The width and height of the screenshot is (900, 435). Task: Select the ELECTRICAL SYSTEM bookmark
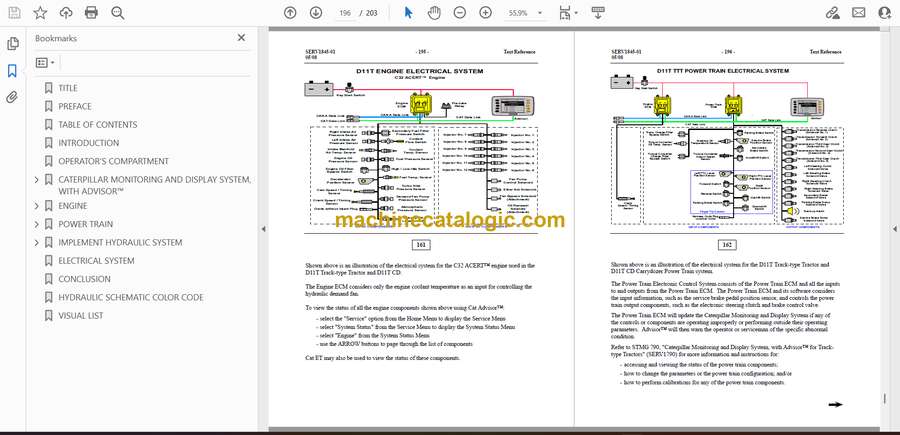pos(96,261)
